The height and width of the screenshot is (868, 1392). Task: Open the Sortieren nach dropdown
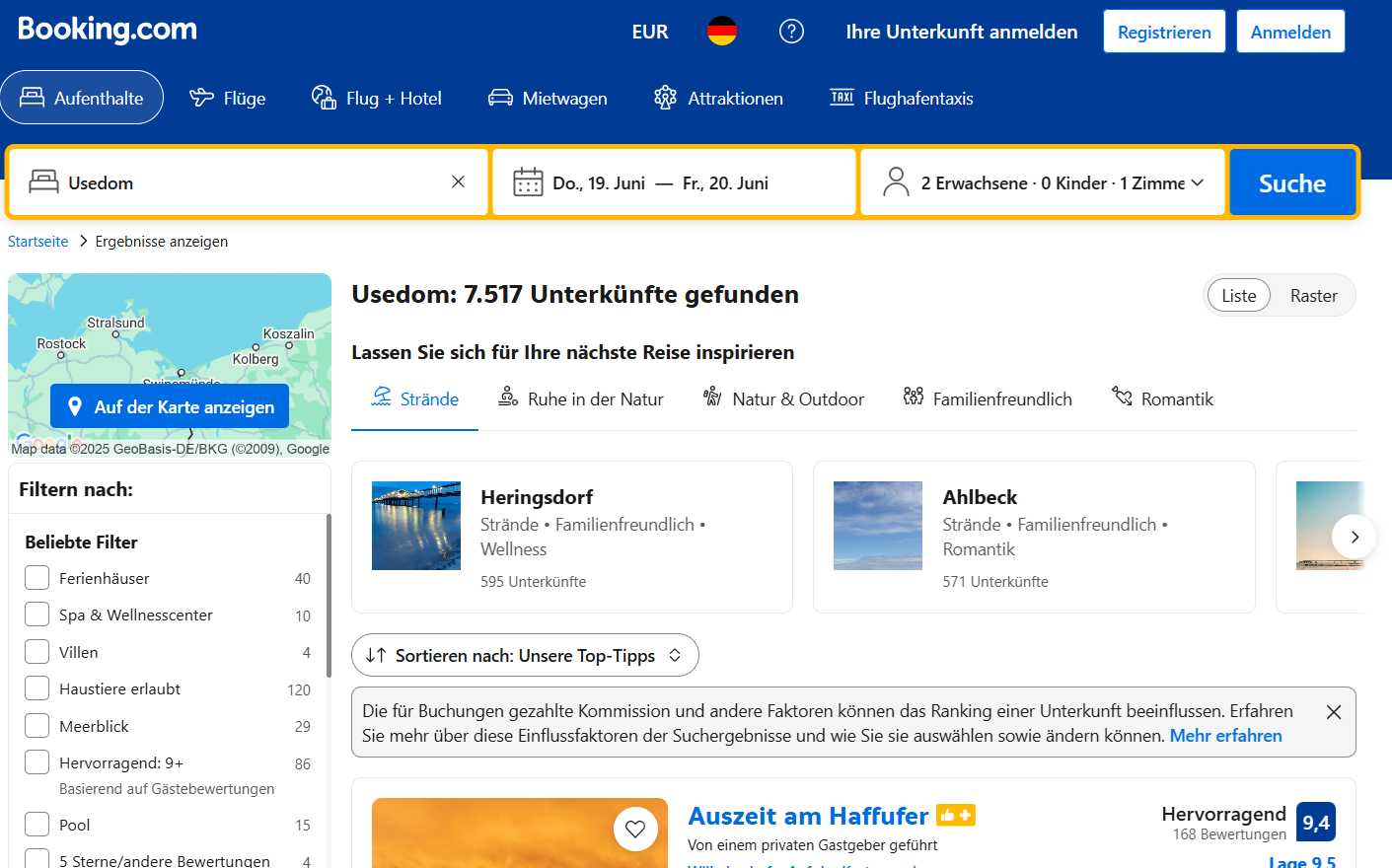pyautogui.click(x=525, y=655)
